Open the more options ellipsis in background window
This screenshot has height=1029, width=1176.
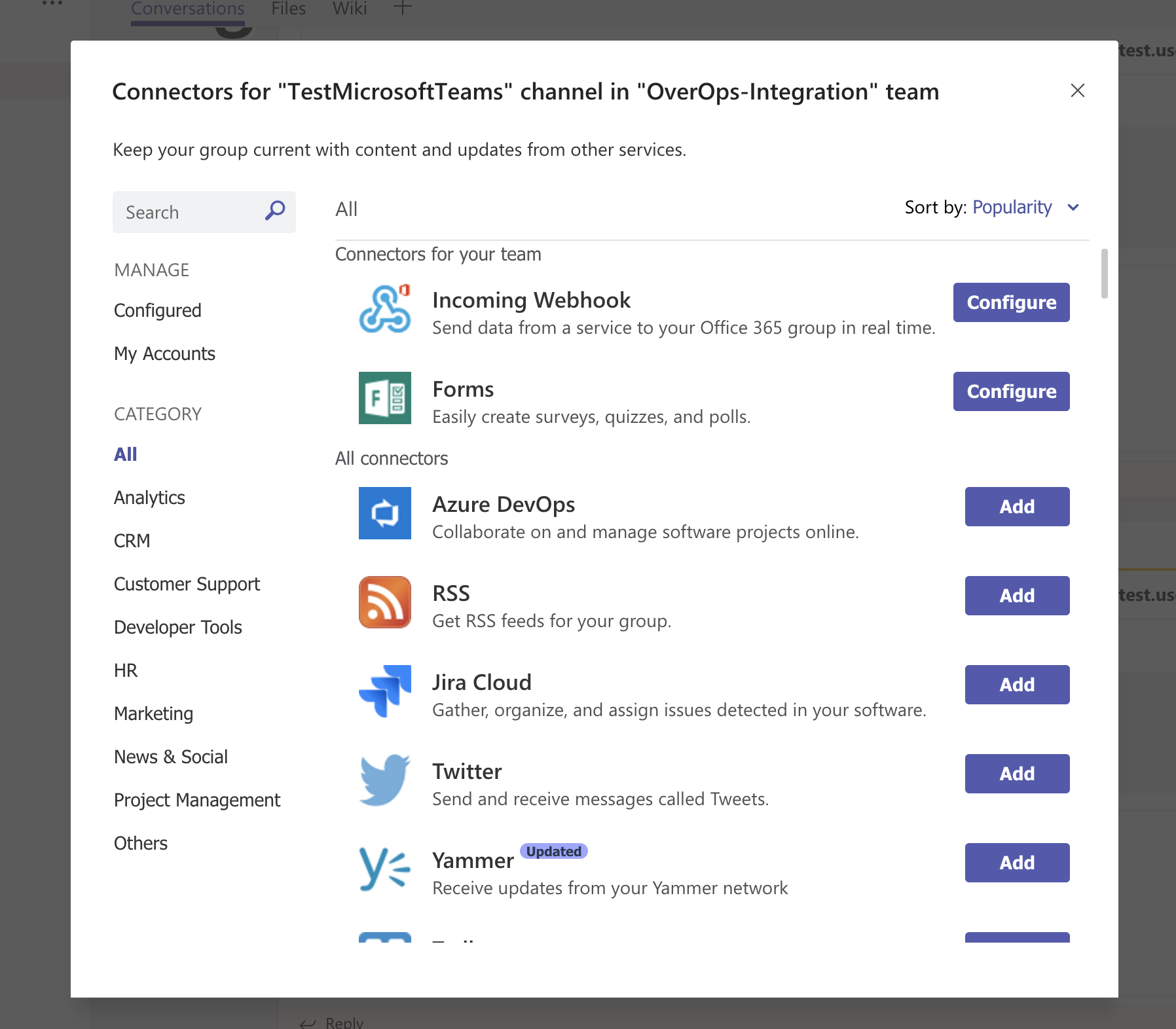coord(52,3)
